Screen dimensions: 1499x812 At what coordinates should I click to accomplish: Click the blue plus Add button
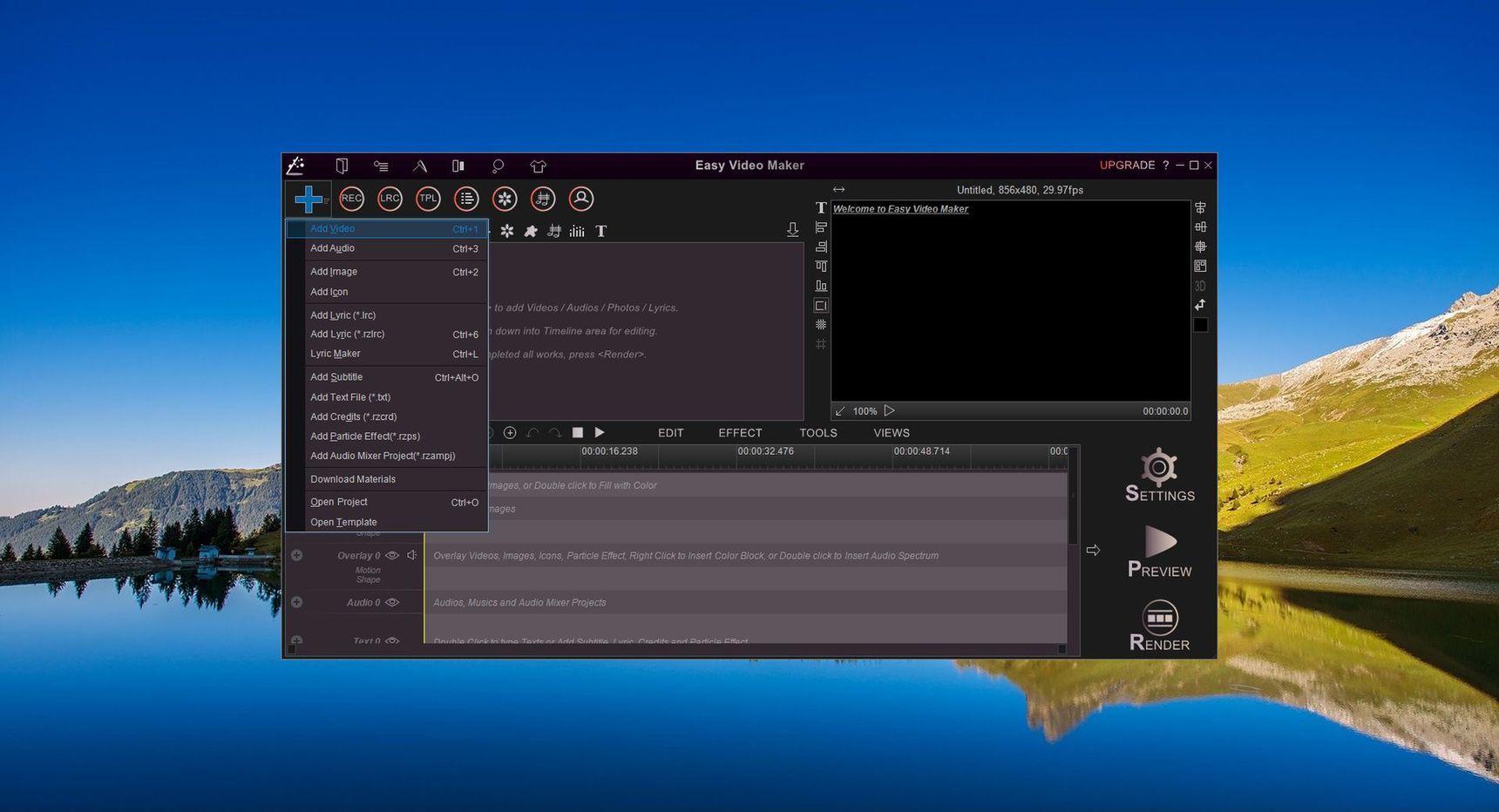(x=308, y=199)
